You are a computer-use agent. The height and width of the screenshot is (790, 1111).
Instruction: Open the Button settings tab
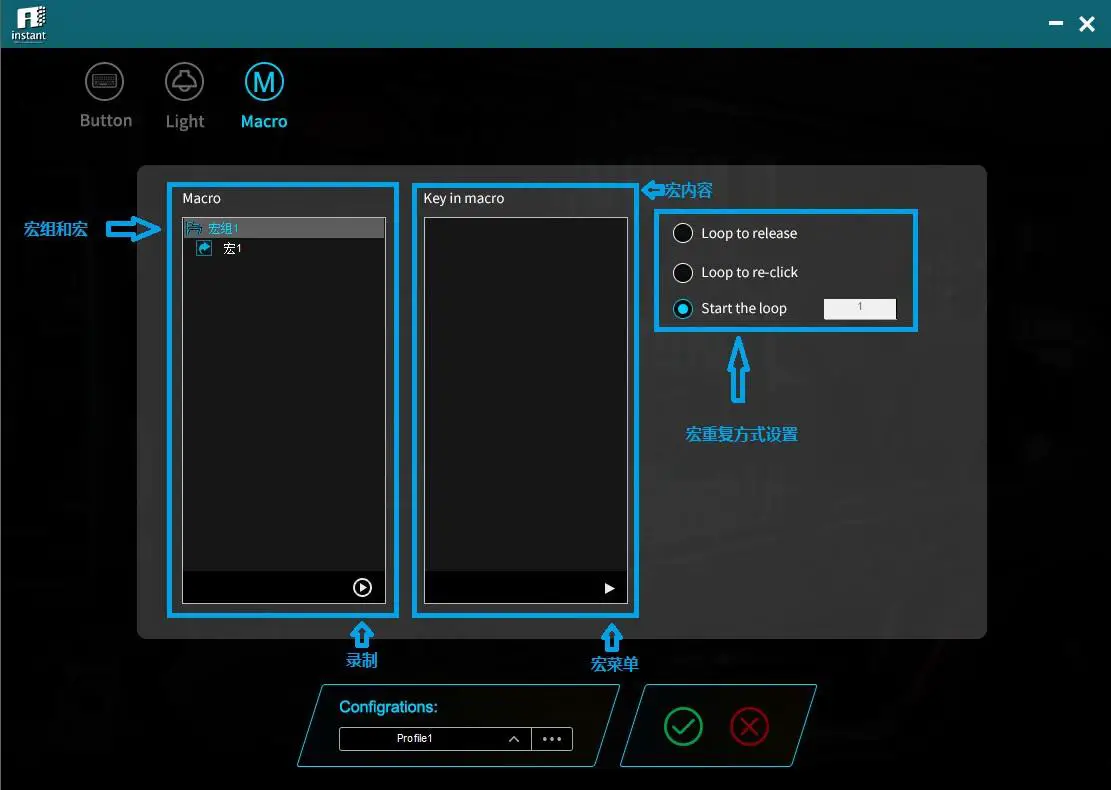pyautogui.click(x=105, y=96)
